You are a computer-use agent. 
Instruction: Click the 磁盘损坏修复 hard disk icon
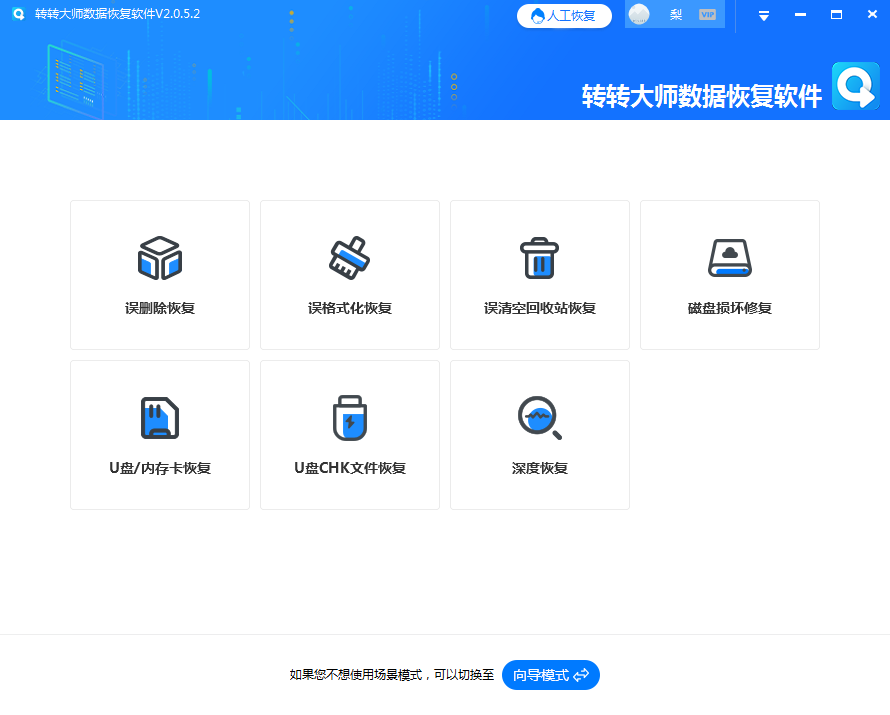coord(729,257)
